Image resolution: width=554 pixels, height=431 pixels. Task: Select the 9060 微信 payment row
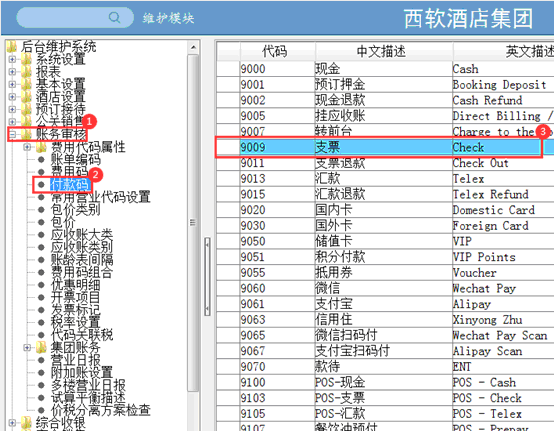pyautogui.click(x=385, y=288)
